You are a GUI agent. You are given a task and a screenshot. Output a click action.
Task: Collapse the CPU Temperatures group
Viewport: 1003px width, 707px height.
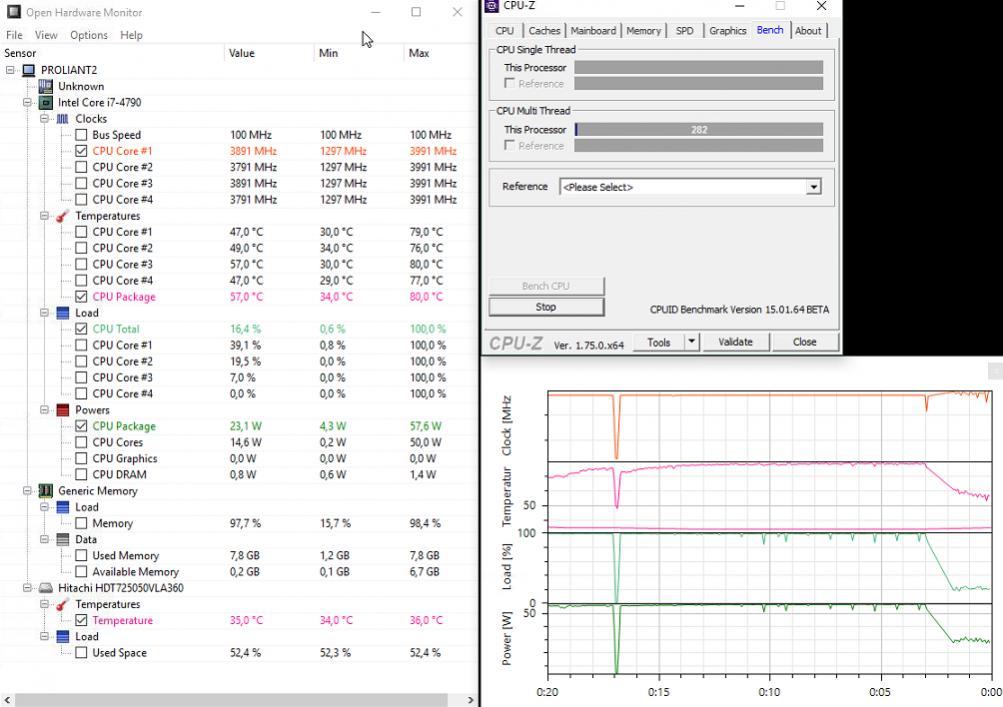coord(45,216)
